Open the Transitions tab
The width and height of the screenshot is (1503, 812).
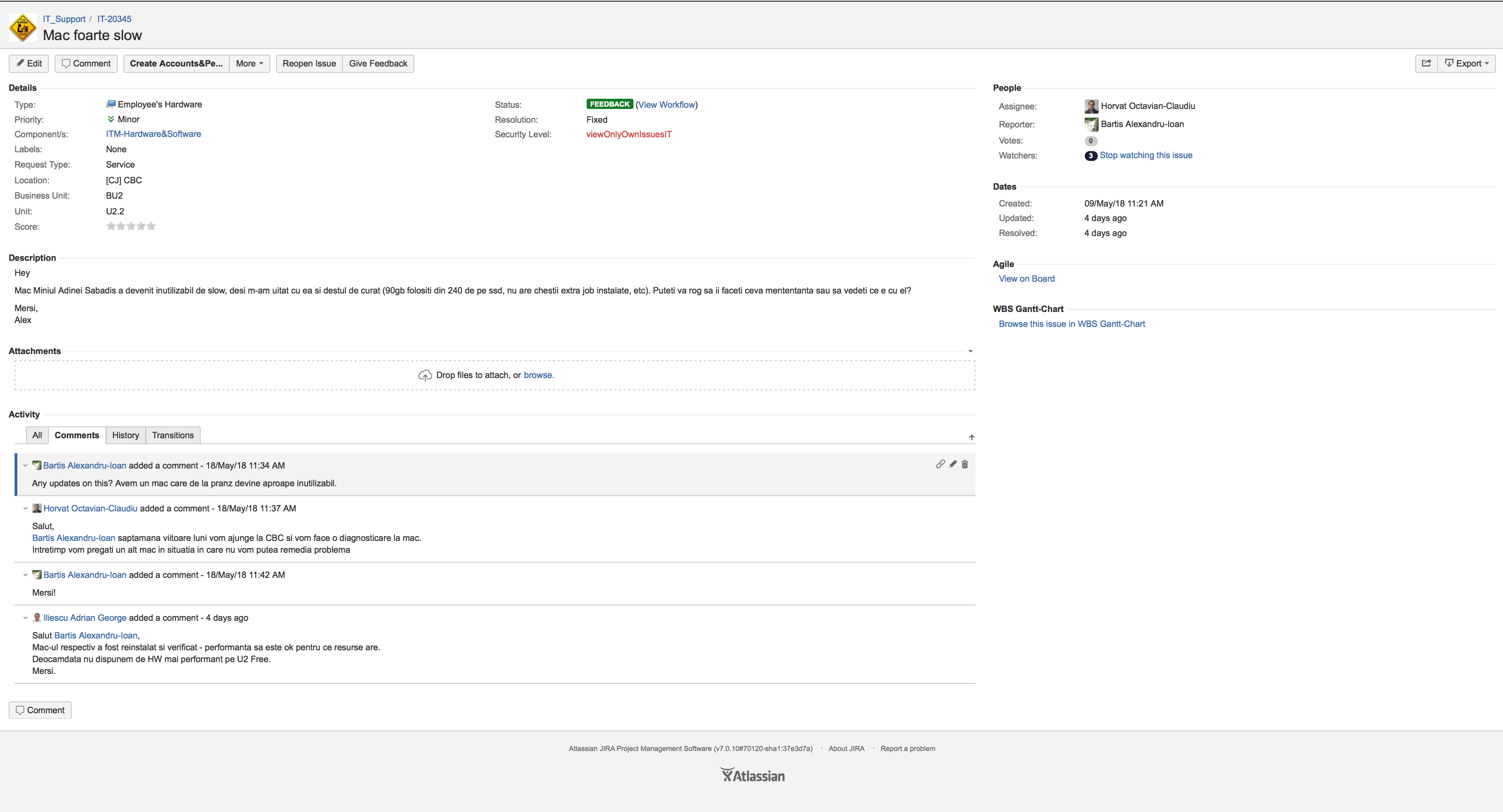pyautogui.click(x=173, y=435)
